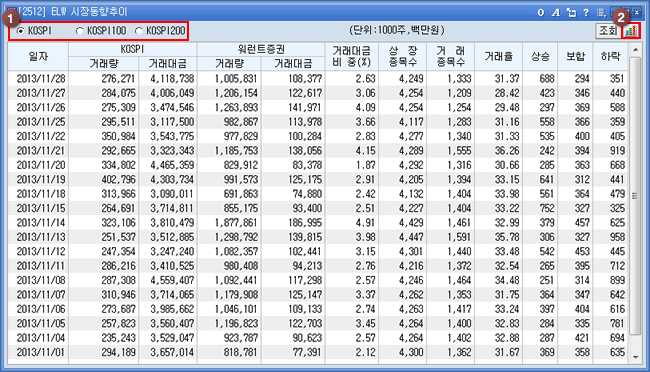Click the 거래대금 header under 워런트증권
Image resolution: width=650 pixels, height=372 pixels.
point(293,63)
